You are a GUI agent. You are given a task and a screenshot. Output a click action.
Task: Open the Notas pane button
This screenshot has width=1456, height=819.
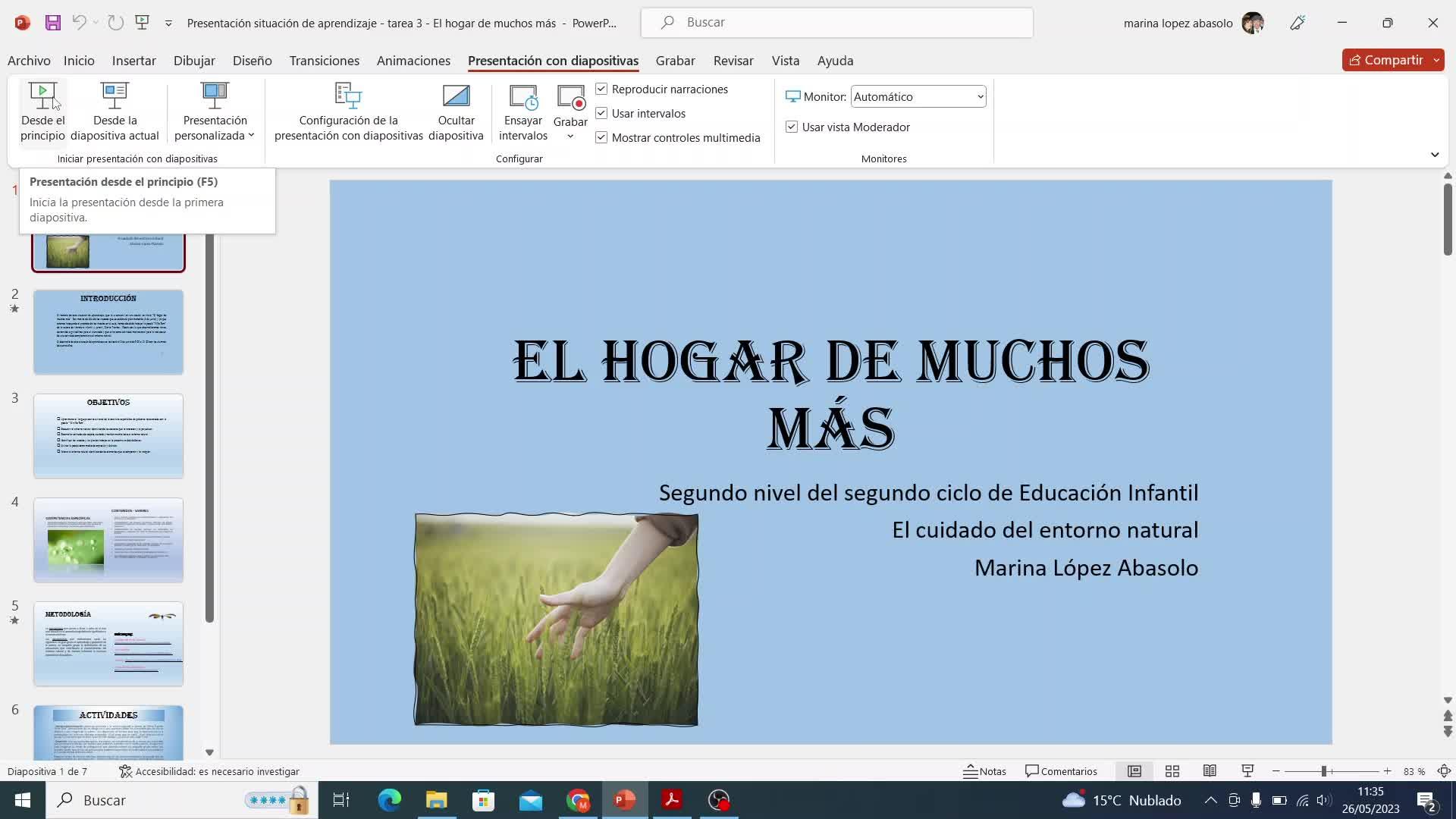(984, 771)
